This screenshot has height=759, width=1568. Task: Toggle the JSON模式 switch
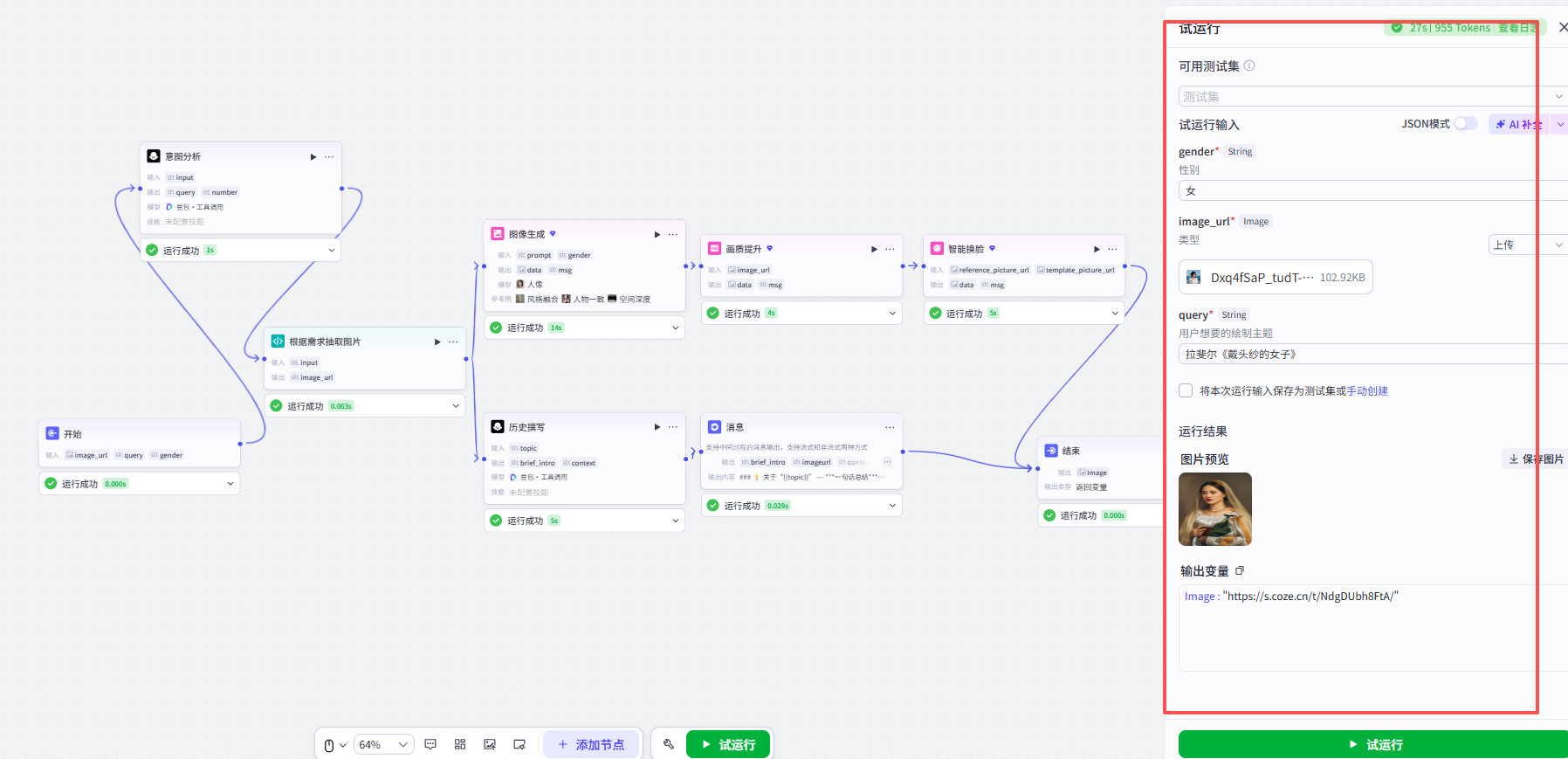(x=1465, y=124)
